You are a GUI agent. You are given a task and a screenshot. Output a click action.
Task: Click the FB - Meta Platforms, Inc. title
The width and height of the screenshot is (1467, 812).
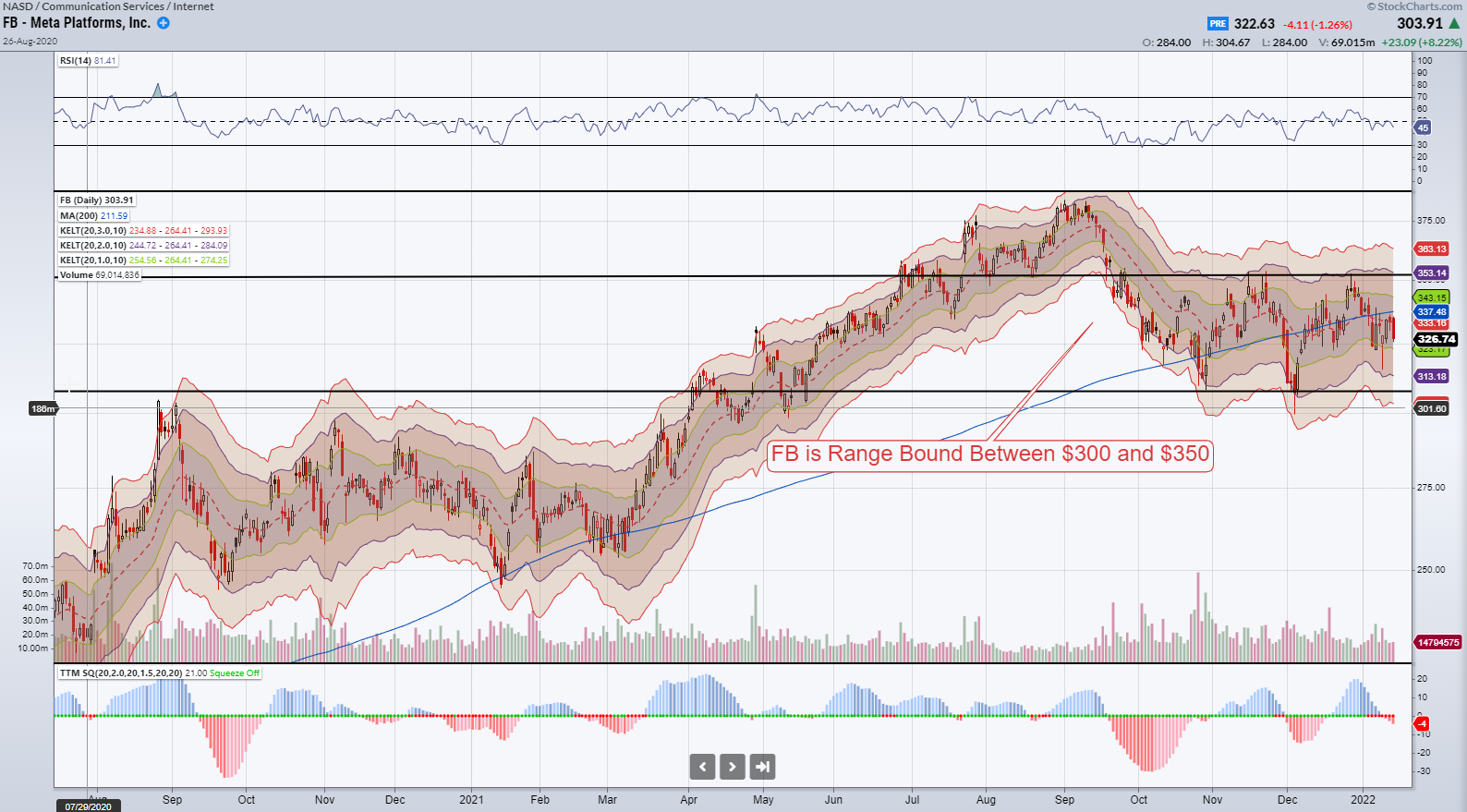click(x=77, y=23)
